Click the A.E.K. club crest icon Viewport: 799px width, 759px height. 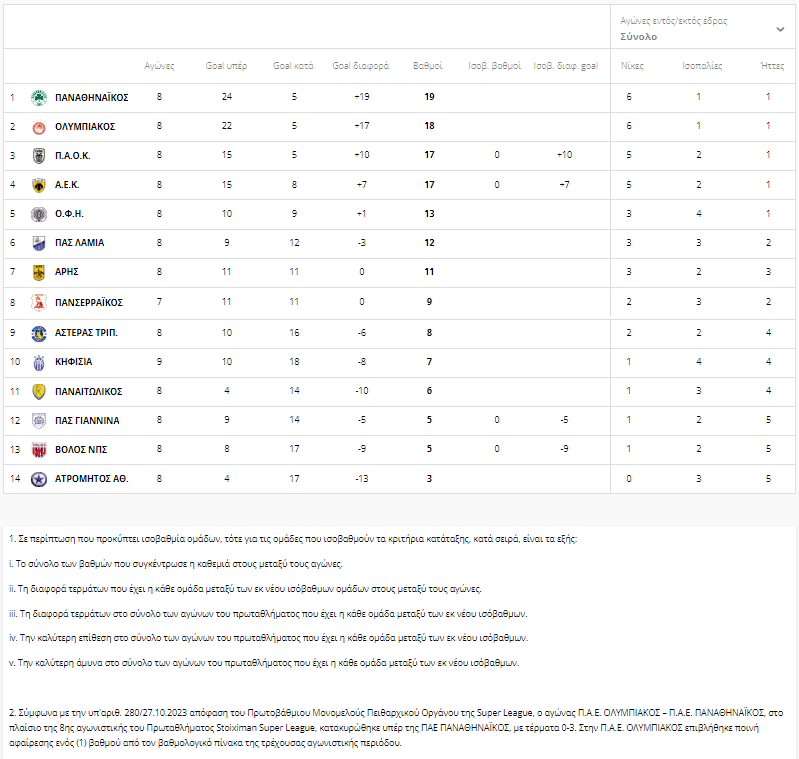pyautogui.click(x=39, y=185)
